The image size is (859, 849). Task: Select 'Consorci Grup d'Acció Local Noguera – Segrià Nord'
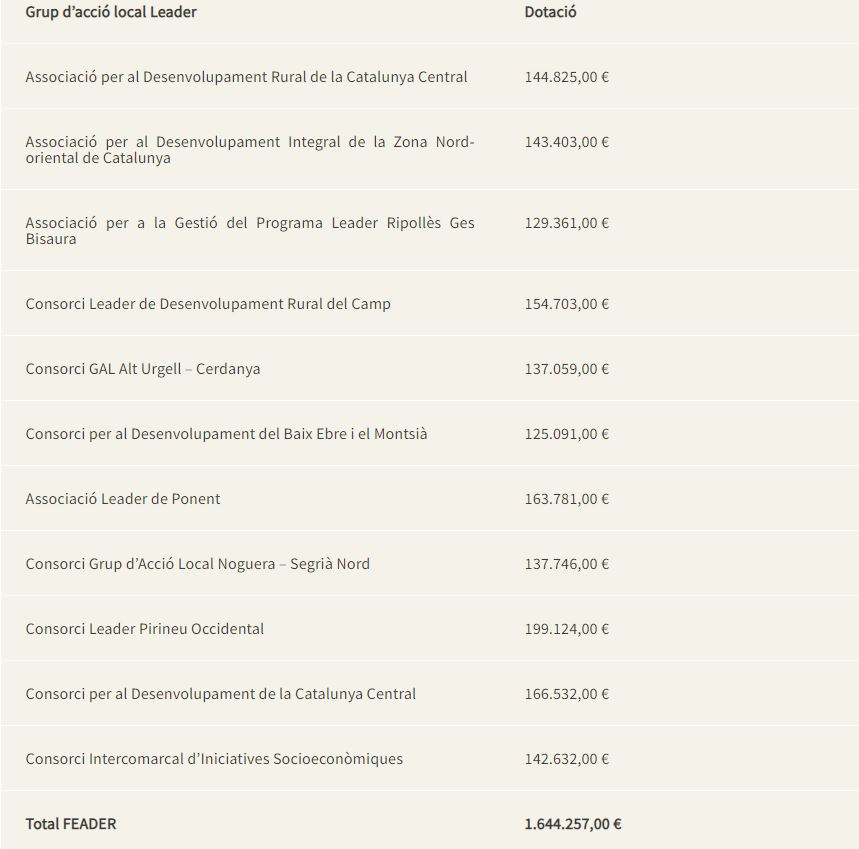(x=197, y=564)
